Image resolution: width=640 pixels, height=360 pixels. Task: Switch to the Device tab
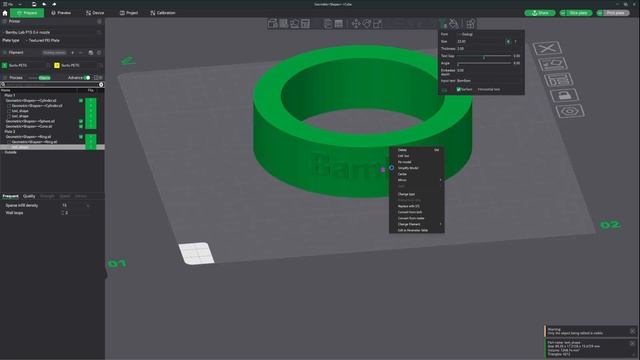pos(95,13)
